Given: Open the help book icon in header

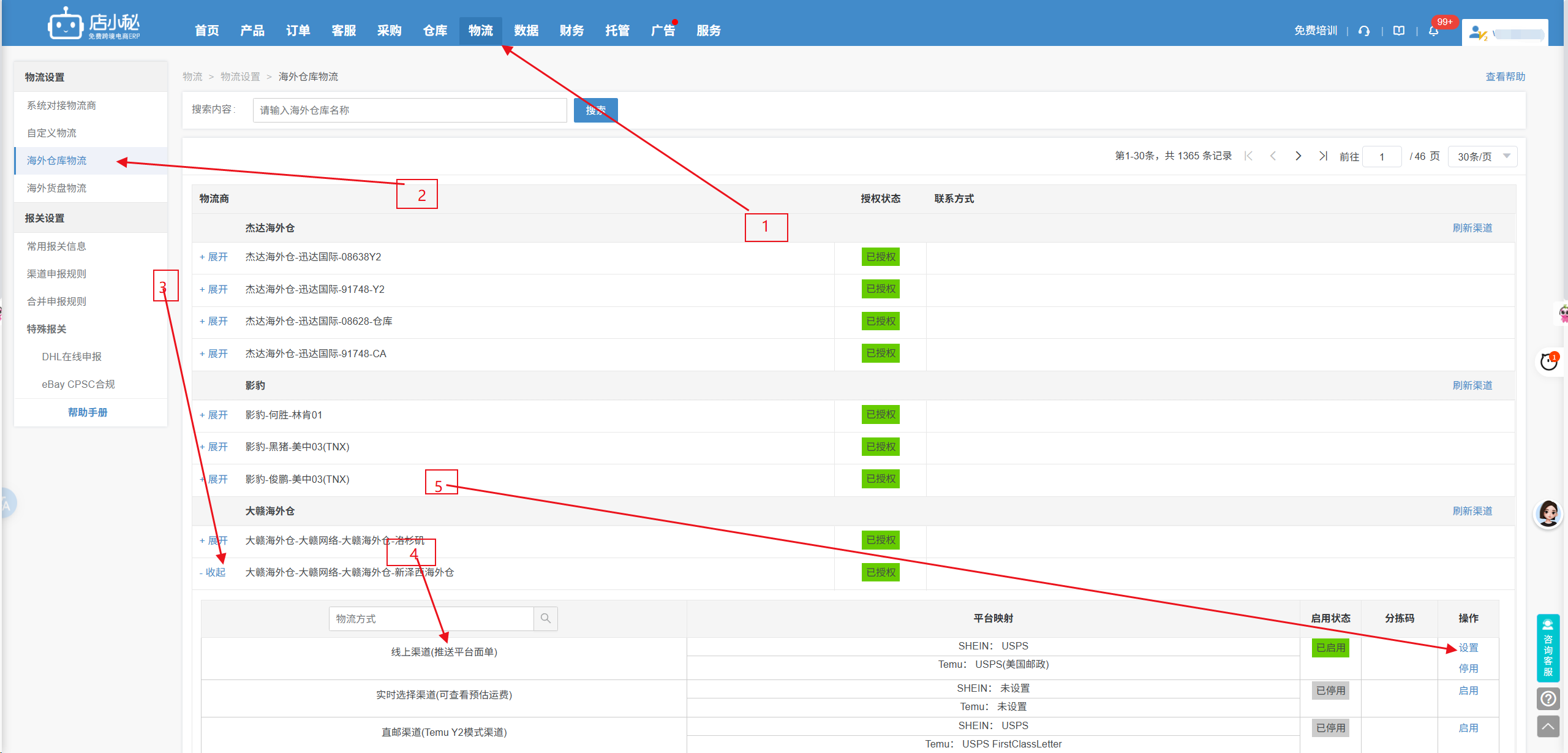Looking at the screenshot, I should [x=1399, y=31].
